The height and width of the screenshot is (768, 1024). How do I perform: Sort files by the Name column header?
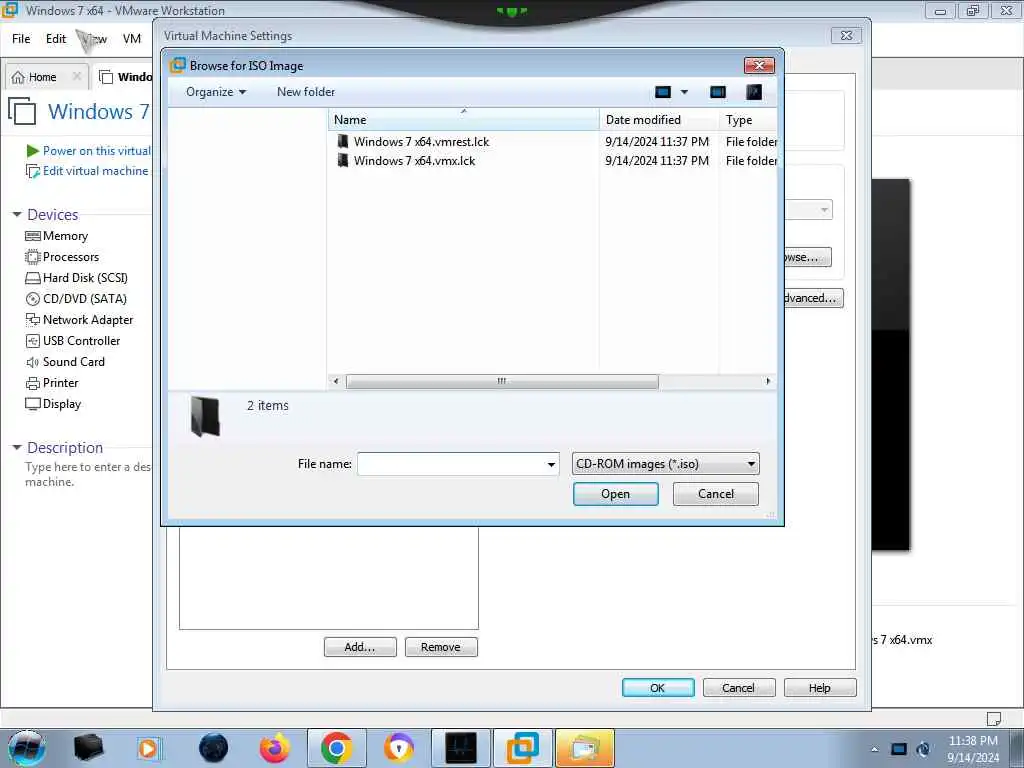pos(463,120)
